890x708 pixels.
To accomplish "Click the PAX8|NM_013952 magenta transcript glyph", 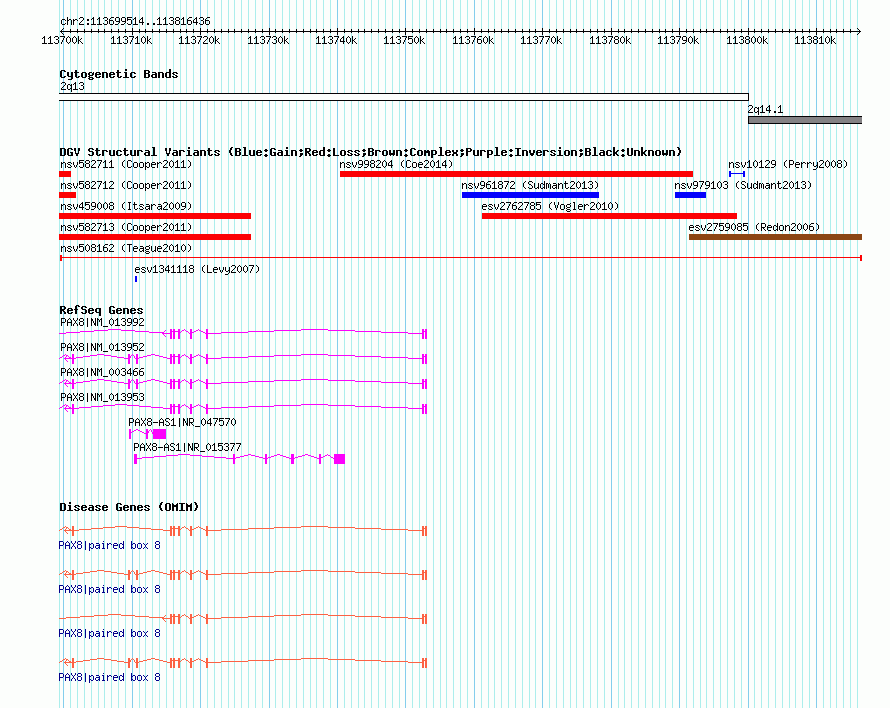I will pyautogui.click(x=243, y=358).
